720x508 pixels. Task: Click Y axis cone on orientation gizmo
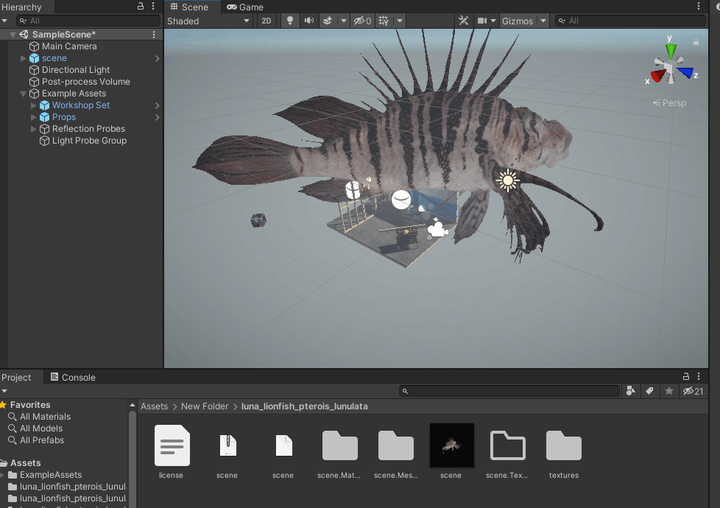coord(671,51)
